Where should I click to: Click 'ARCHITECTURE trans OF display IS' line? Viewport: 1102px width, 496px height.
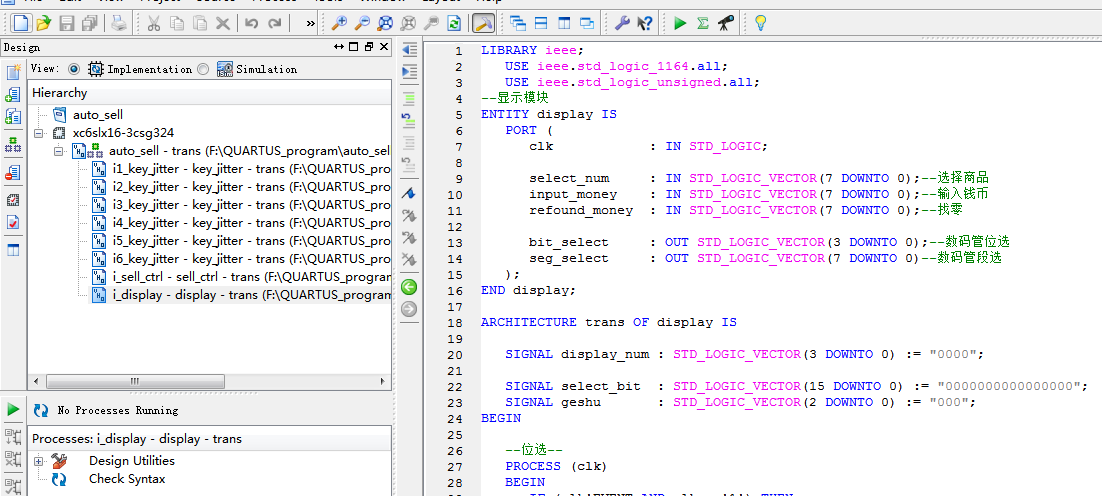[609, 322]
